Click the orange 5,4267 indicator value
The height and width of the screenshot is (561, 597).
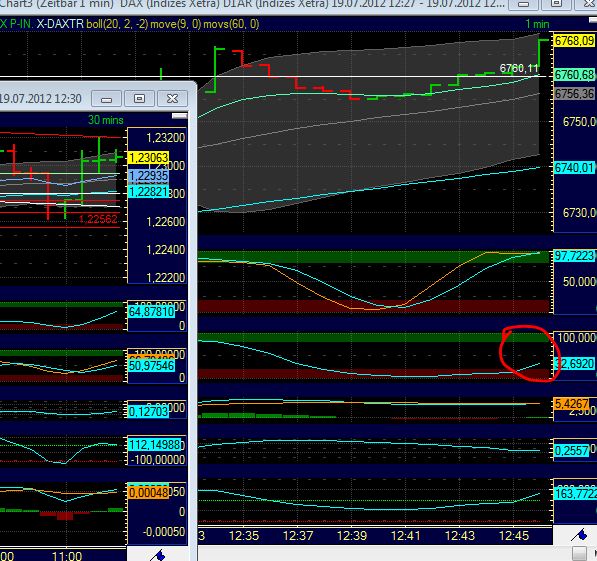(572, 404)
